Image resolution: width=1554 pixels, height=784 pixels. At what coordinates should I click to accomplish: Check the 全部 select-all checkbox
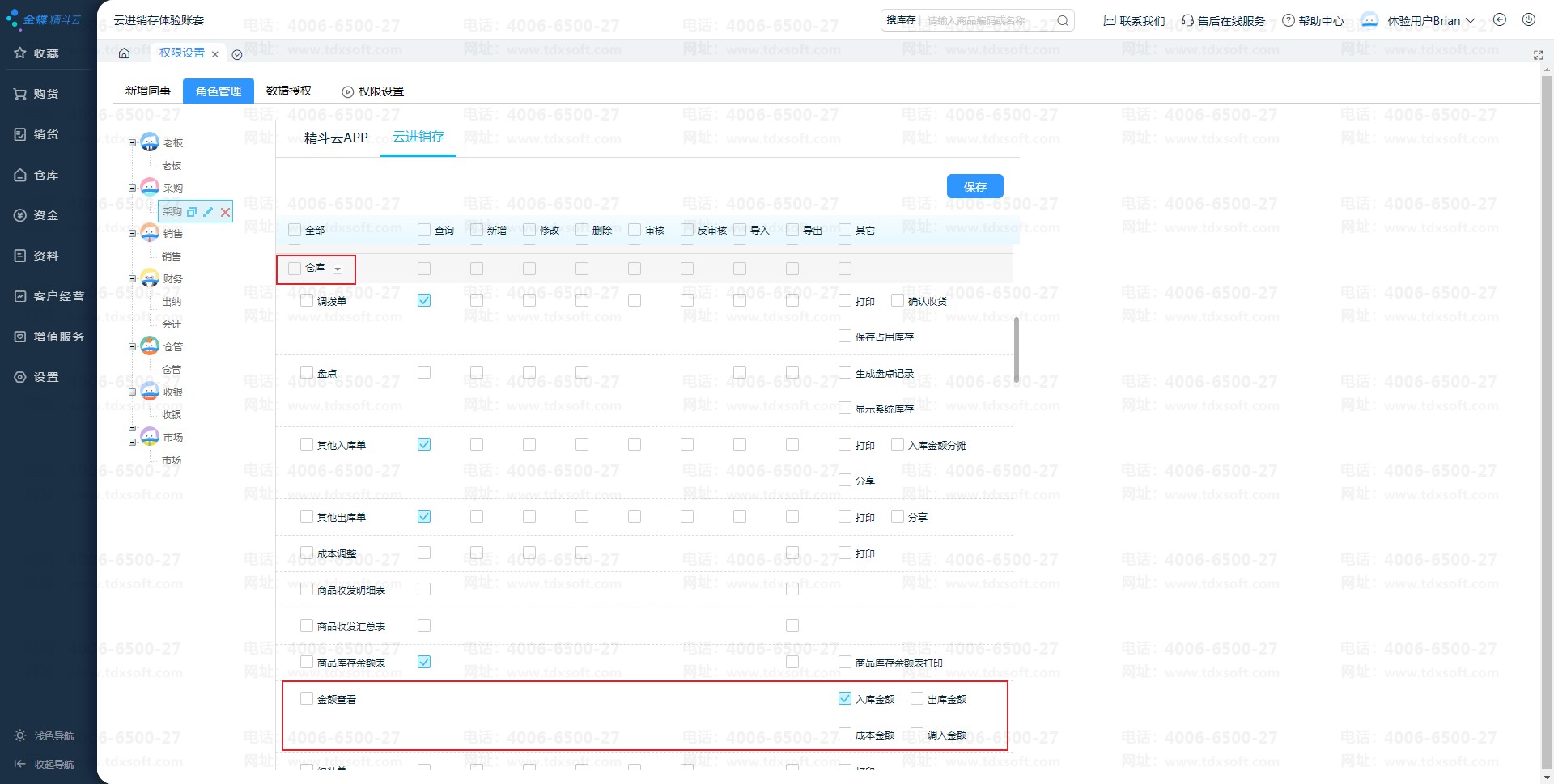pyautogui.click(x=295, y=230)
